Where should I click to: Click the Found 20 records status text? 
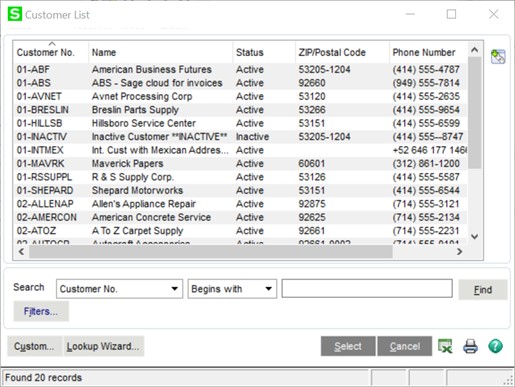(x=44, y=377)
